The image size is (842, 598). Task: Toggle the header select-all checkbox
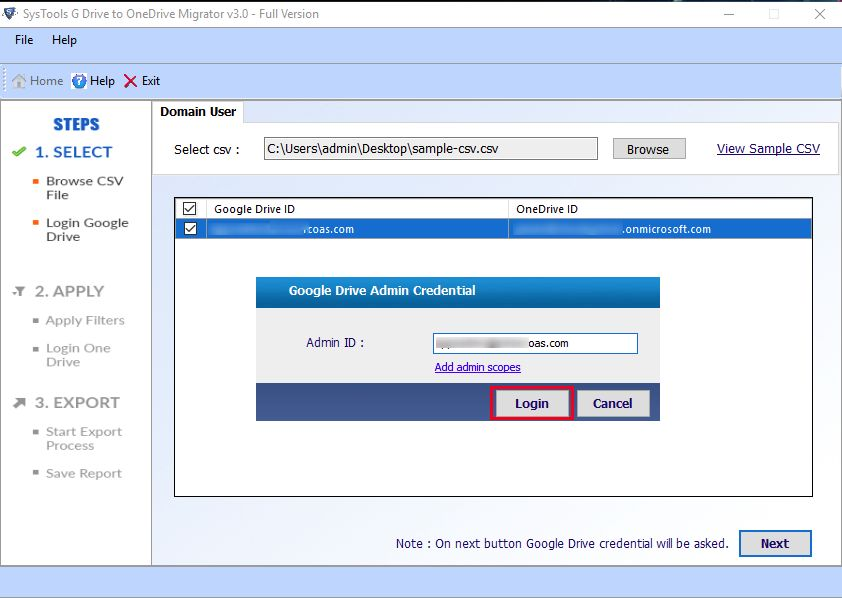tap(190, 208)
